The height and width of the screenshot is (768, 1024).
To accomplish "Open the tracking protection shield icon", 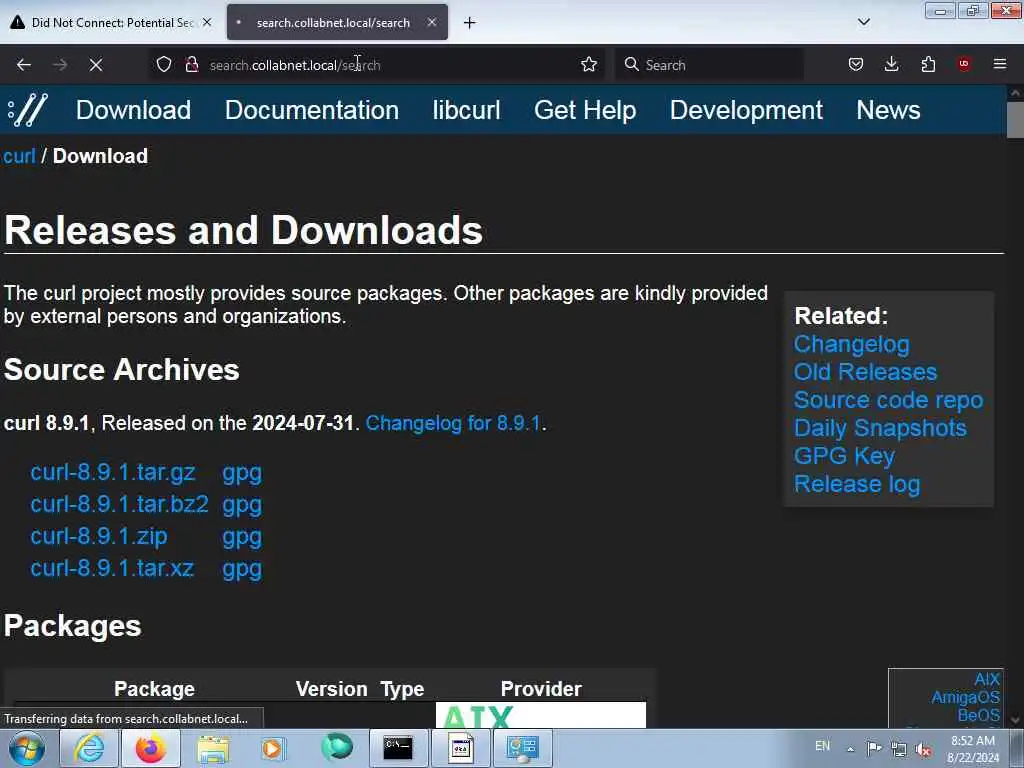I will (164, 64).
